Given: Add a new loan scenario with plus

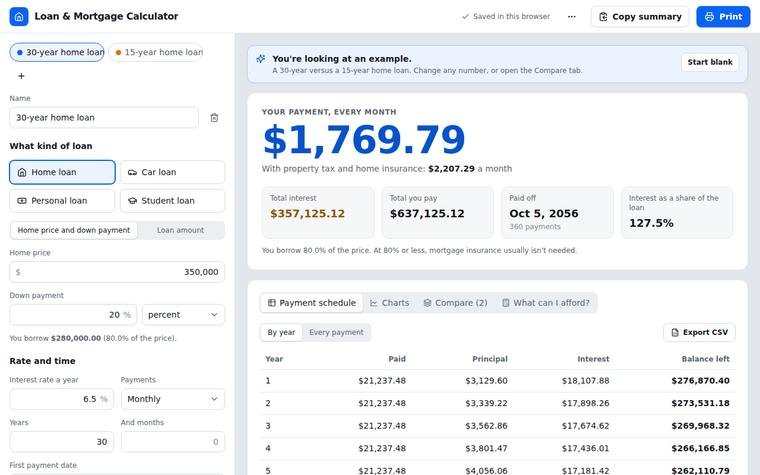Looking at the screenshot, I should point(21,76).
